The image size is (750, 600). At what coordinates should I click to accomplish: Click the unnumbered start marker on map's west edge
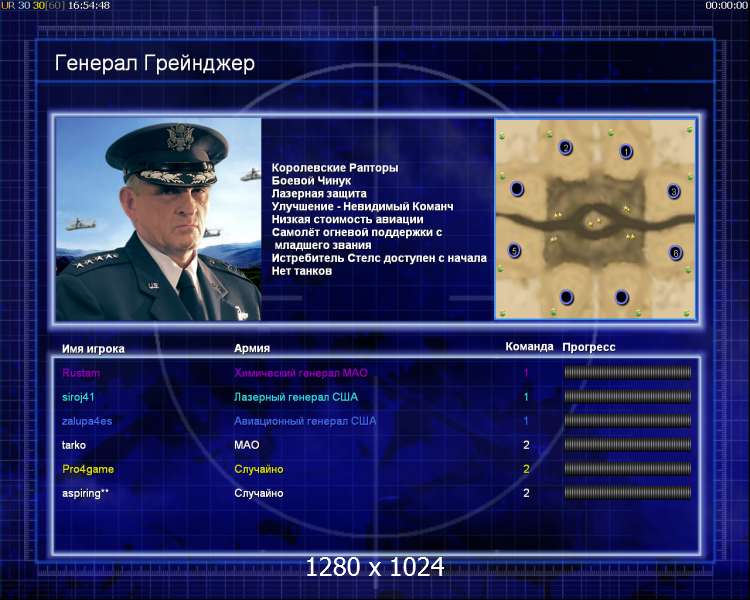[x=517, y=189]
